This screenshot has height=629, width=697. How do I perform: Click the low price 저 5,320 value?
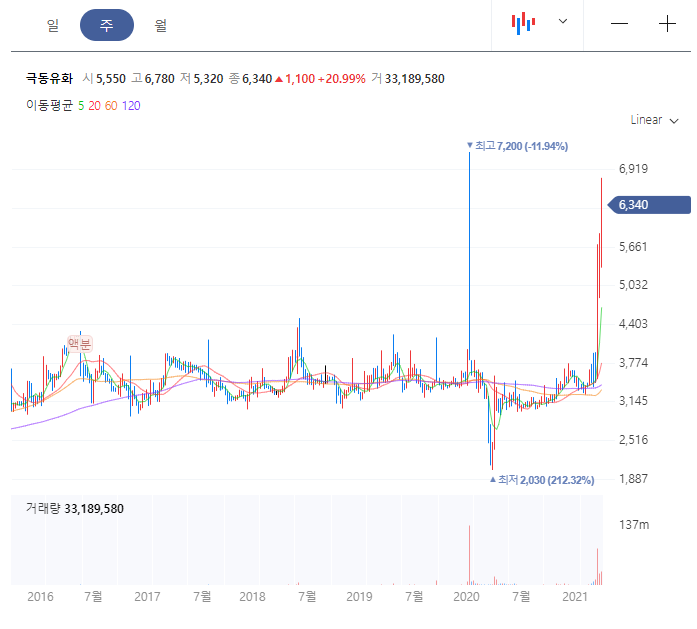point(201,79)
